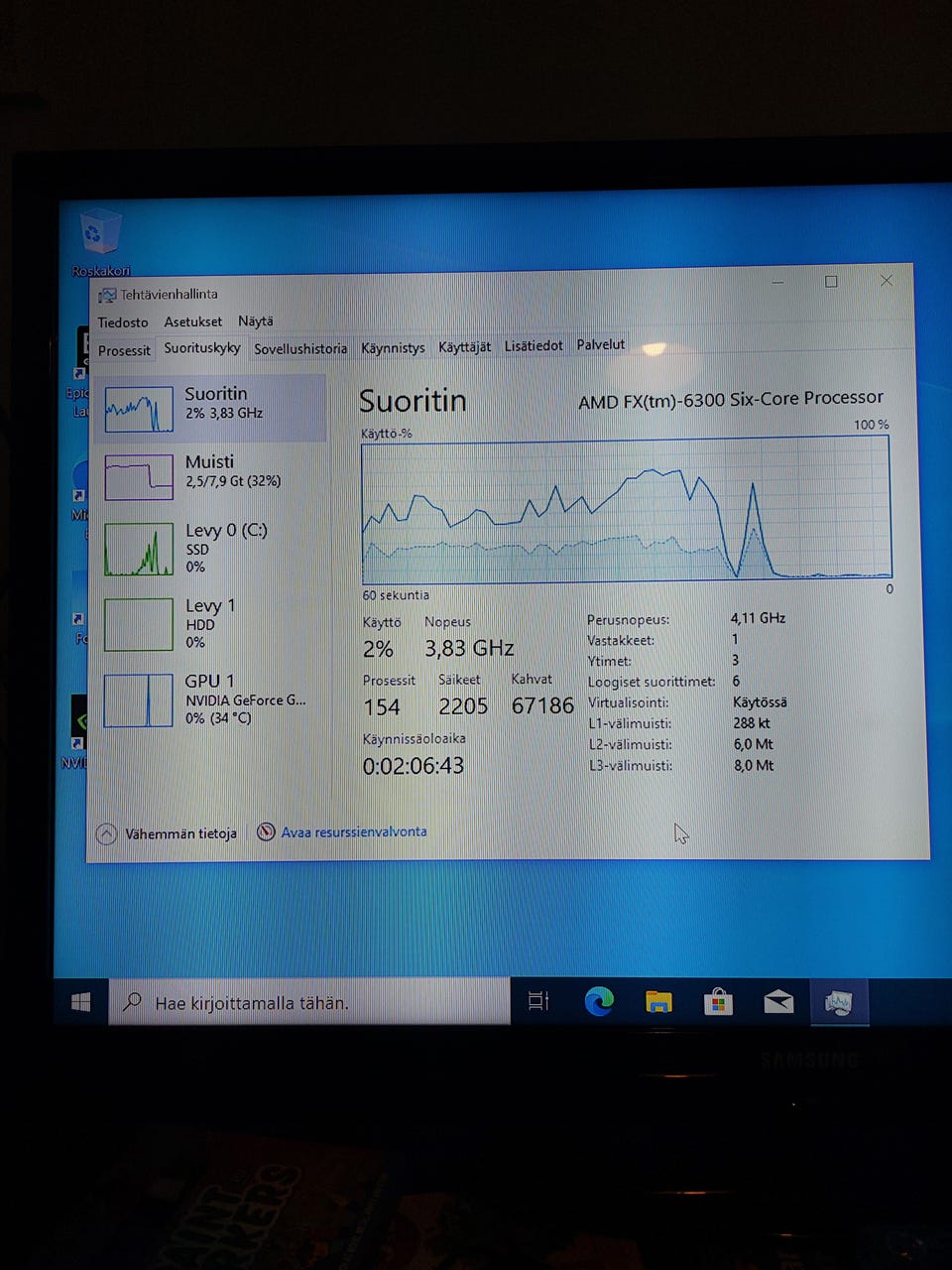Open the Lisätiedot tab
This screenshot has width=952, height=1270.
(534, 345)
